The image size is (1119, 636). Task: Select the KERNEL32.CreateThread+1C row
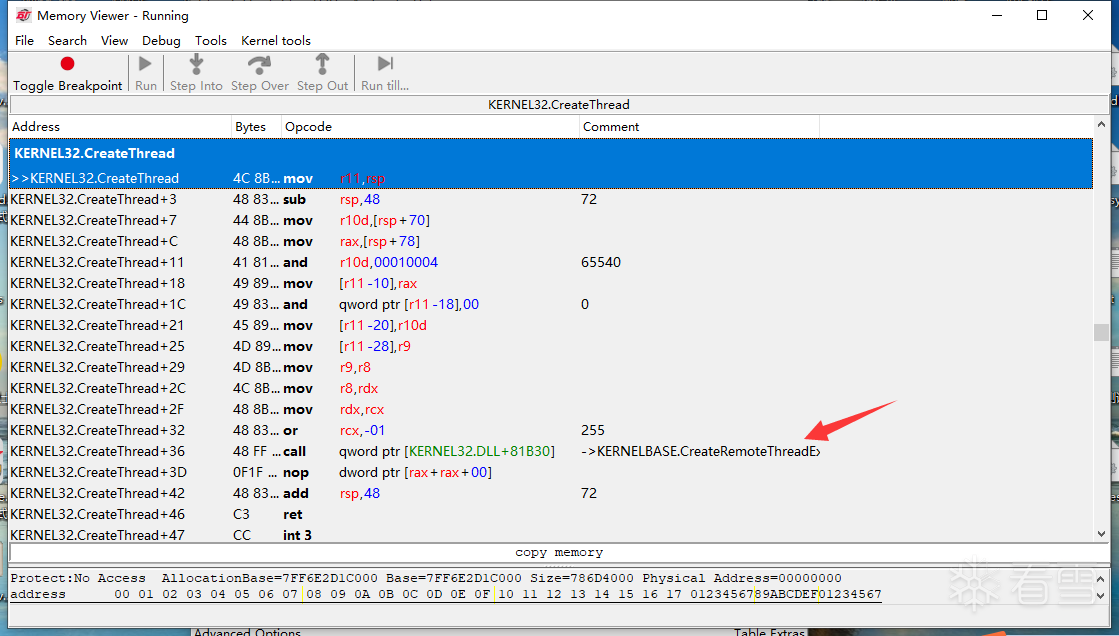point(551,304)
